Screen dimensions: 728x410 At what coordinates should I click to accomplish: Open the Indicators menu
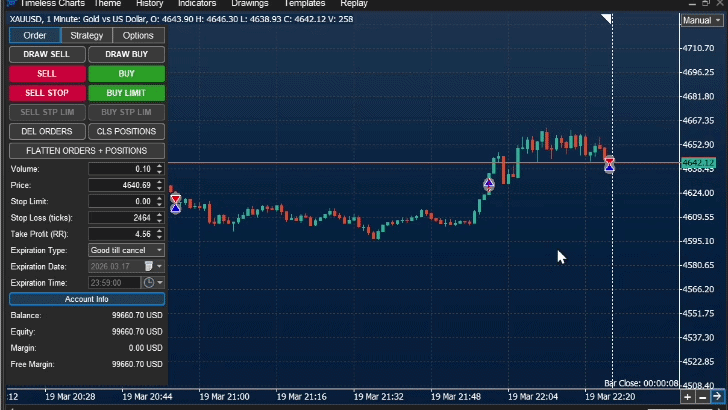pos(197,4)
